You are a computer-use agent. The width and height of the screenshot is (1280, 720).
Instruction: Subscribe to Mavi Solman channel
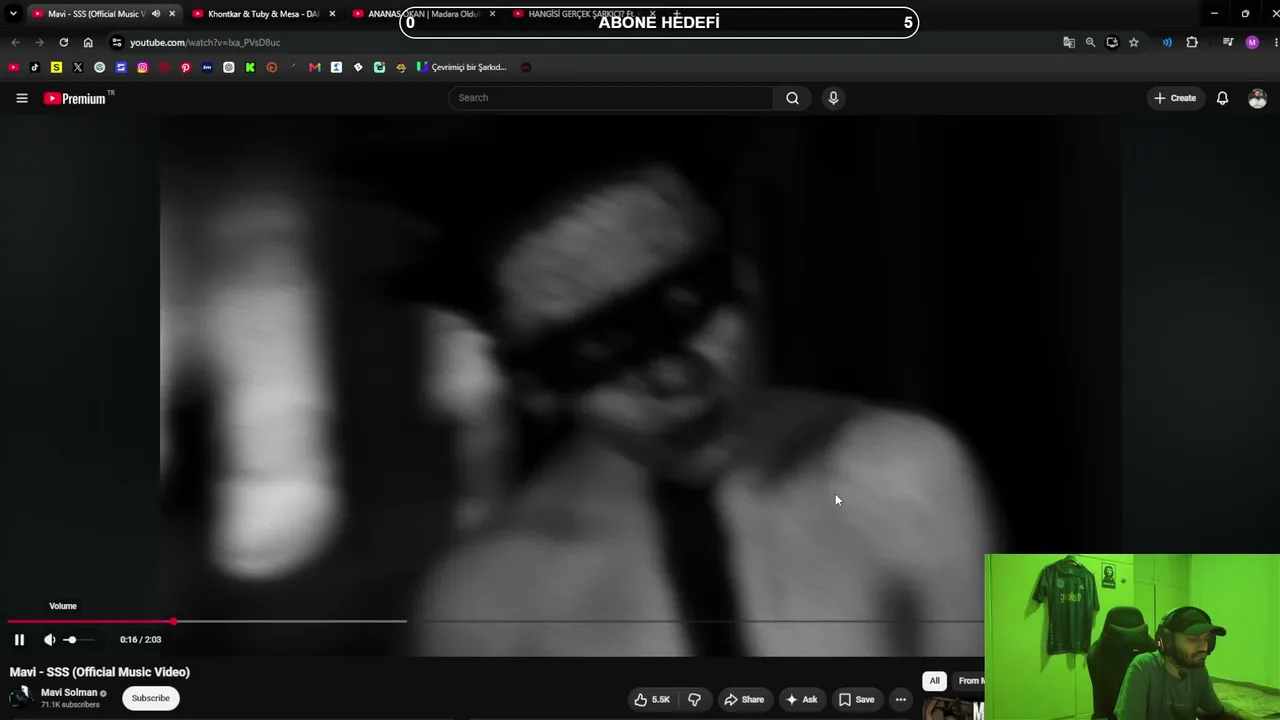(150, 698)
